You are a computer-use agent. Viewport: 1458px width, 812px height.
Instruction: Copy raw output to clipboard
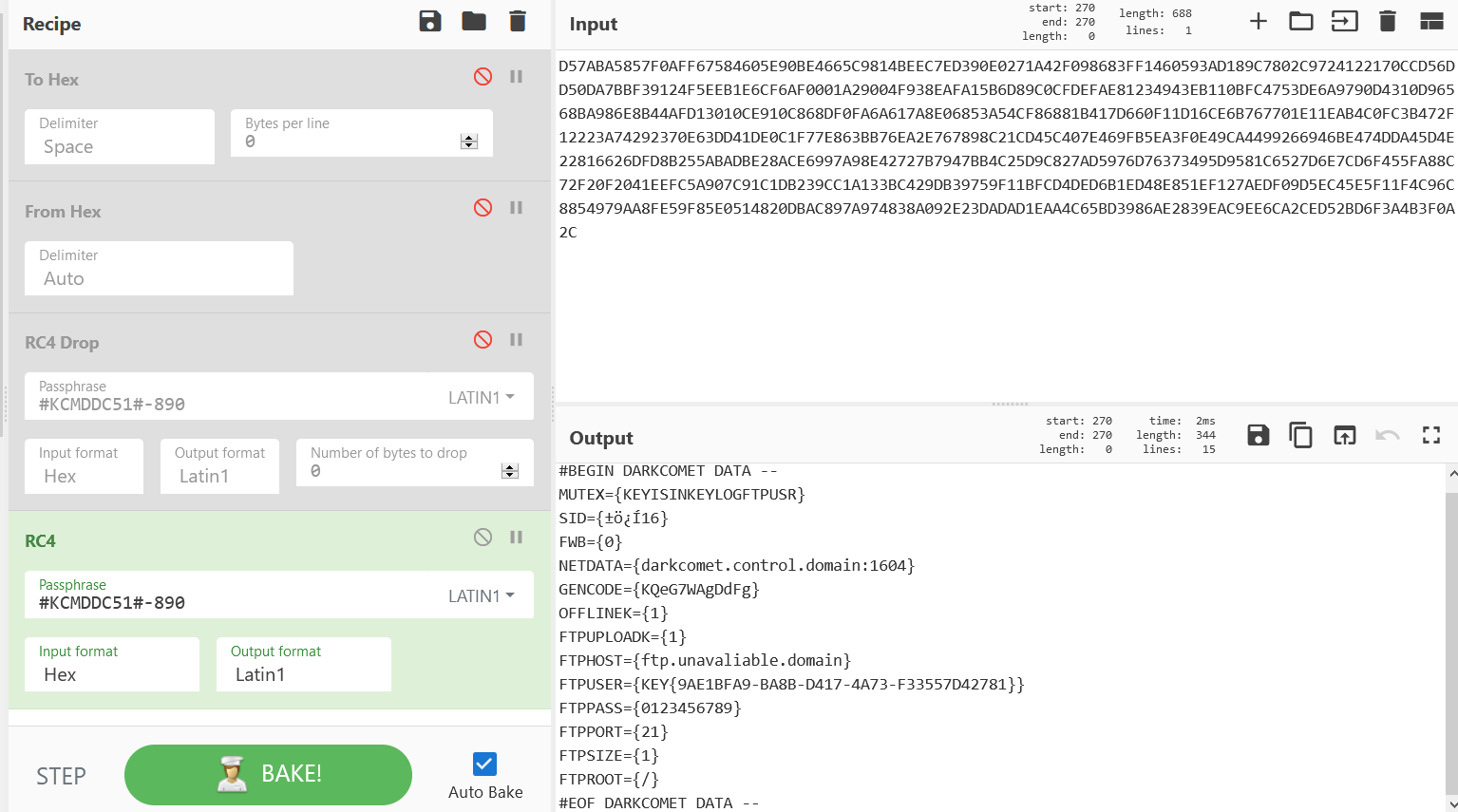(1300, 435)
